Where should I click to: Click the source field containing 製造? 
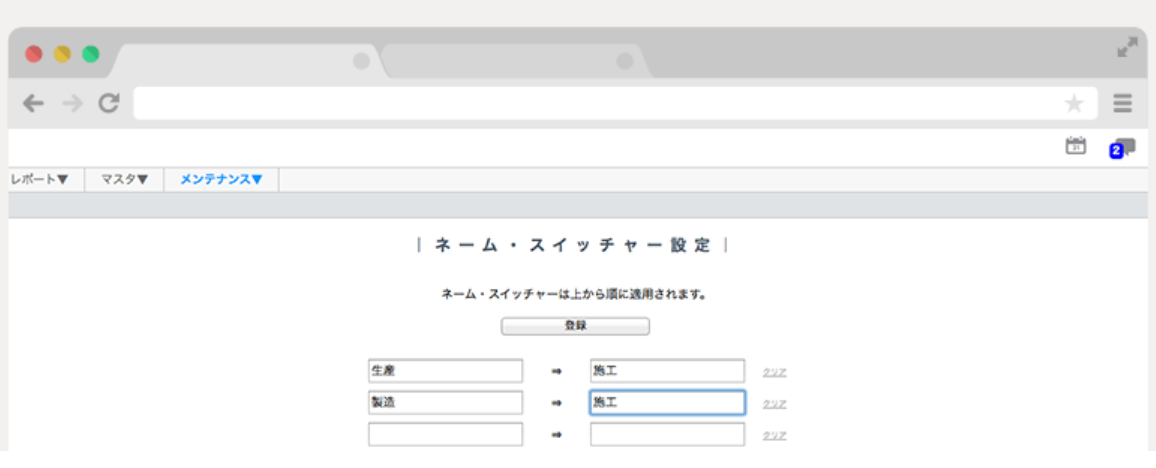[x=445, y=402]
